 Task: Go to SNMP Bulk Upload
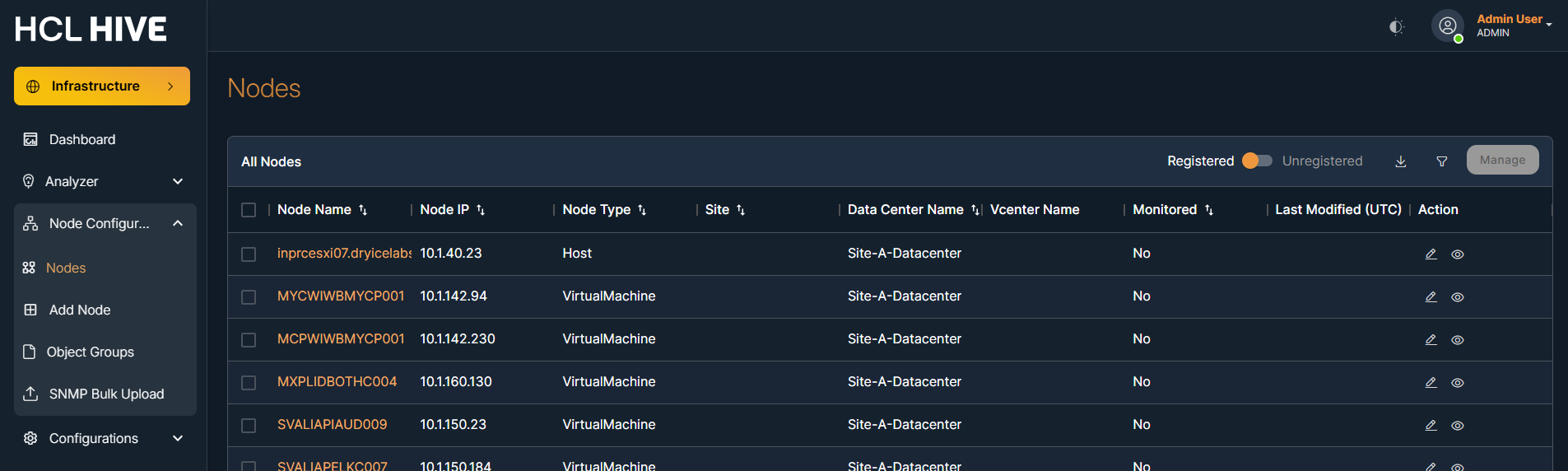105,394
